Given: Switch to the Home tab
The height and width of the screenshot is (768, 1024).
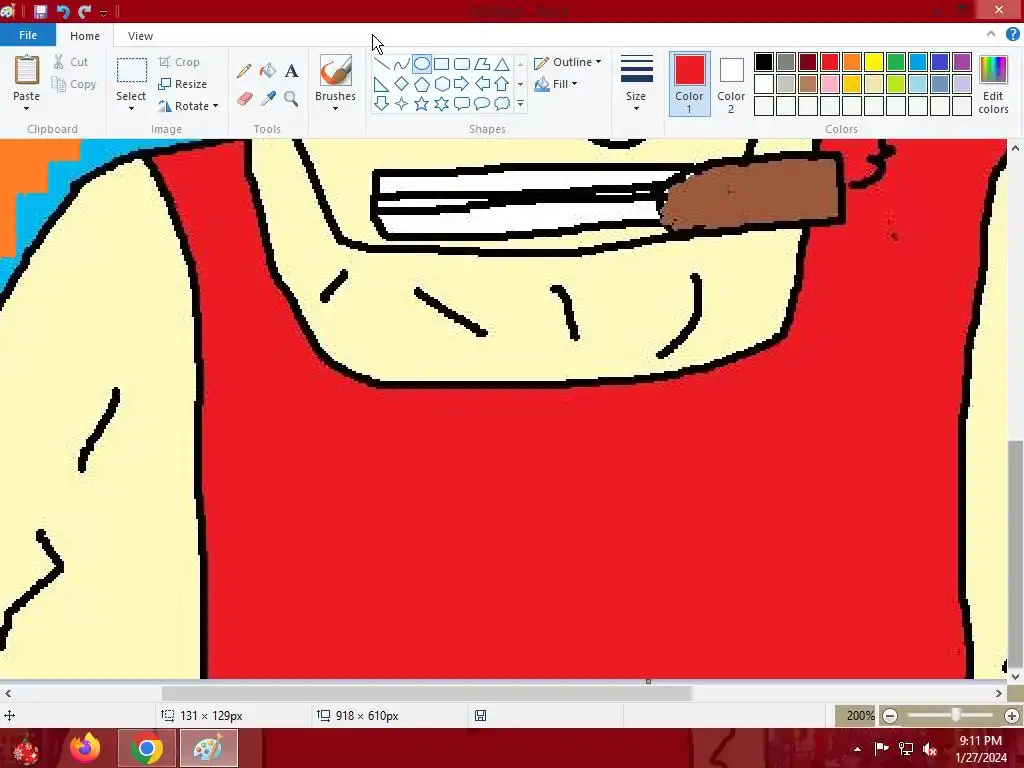Looking at the screenshot, I should click(x=85, y=36).
